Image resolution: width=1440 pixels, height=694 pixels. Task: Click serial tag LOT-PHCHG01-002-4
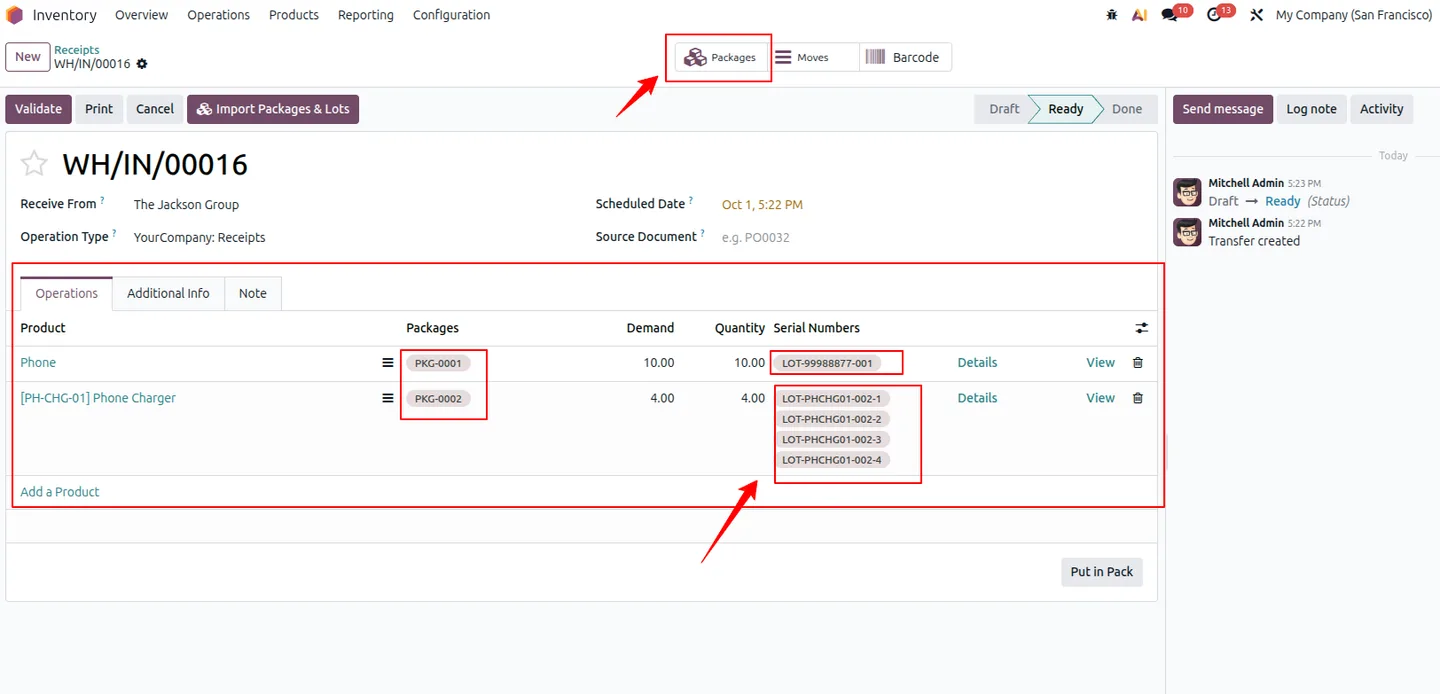[x=832, y=460]
